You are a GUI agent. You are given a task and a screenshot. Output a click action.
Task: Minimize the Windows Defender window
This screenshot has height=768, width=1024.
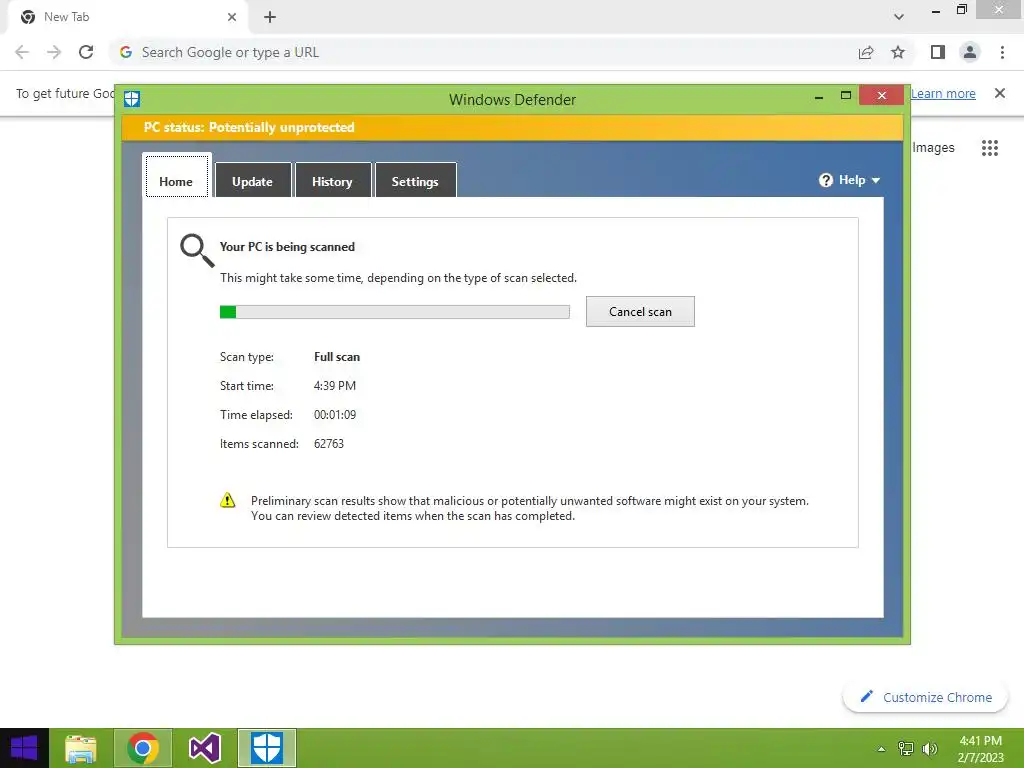click(x=819, y=96)
